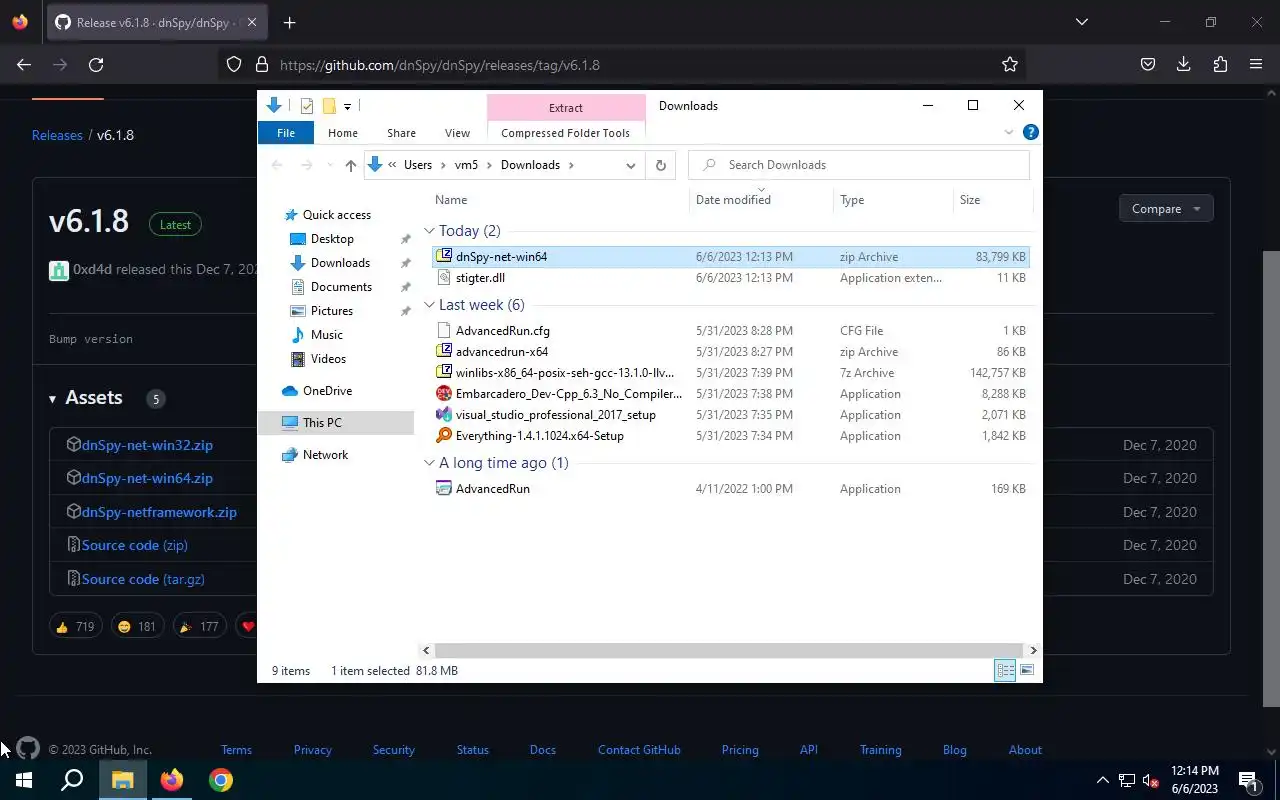Open new Firefox tab plus button
1280x800 pixels.
coord(289,23)
